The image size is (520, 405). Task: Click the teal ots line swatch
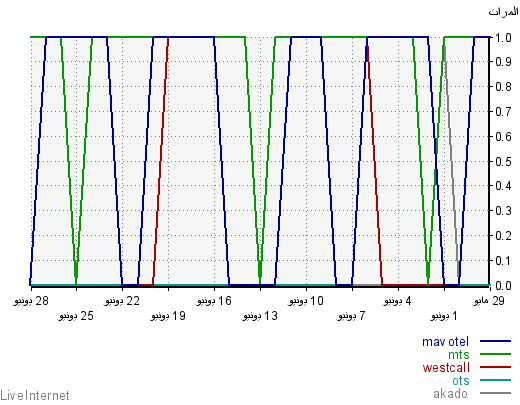(495, 380)
